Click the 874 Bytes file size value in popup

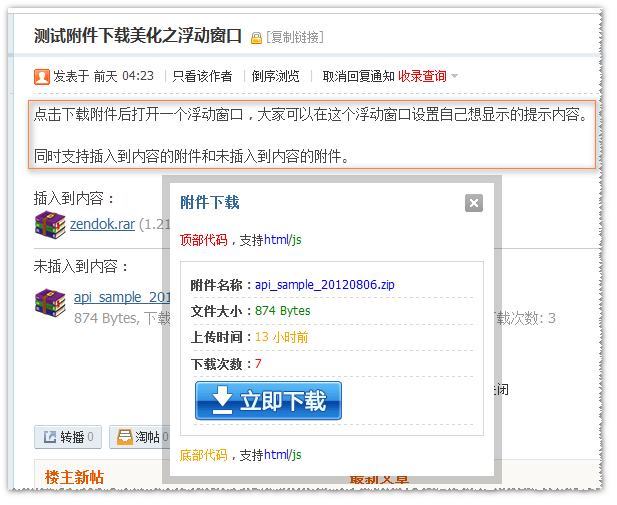[283, 311]
